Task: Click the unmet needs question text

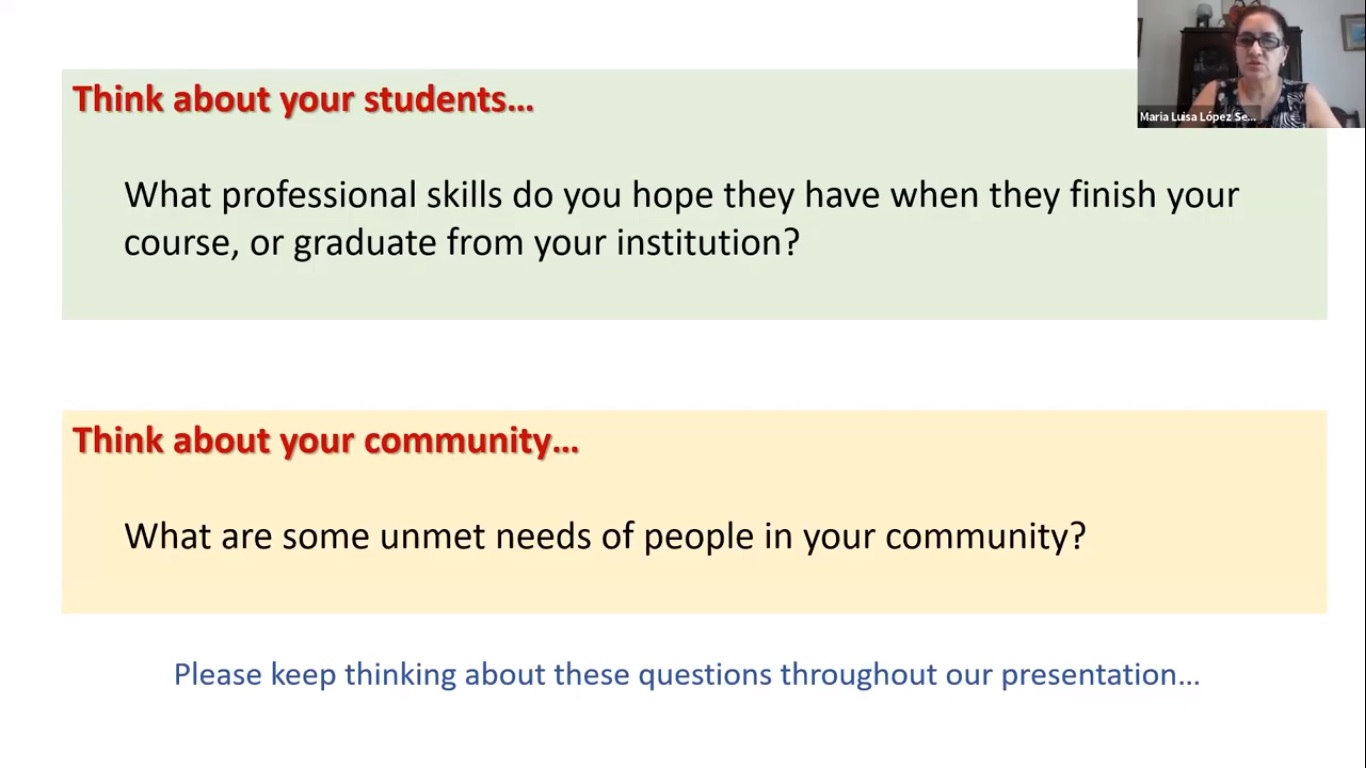Action: pyautogui.click(x=605, y=536)
